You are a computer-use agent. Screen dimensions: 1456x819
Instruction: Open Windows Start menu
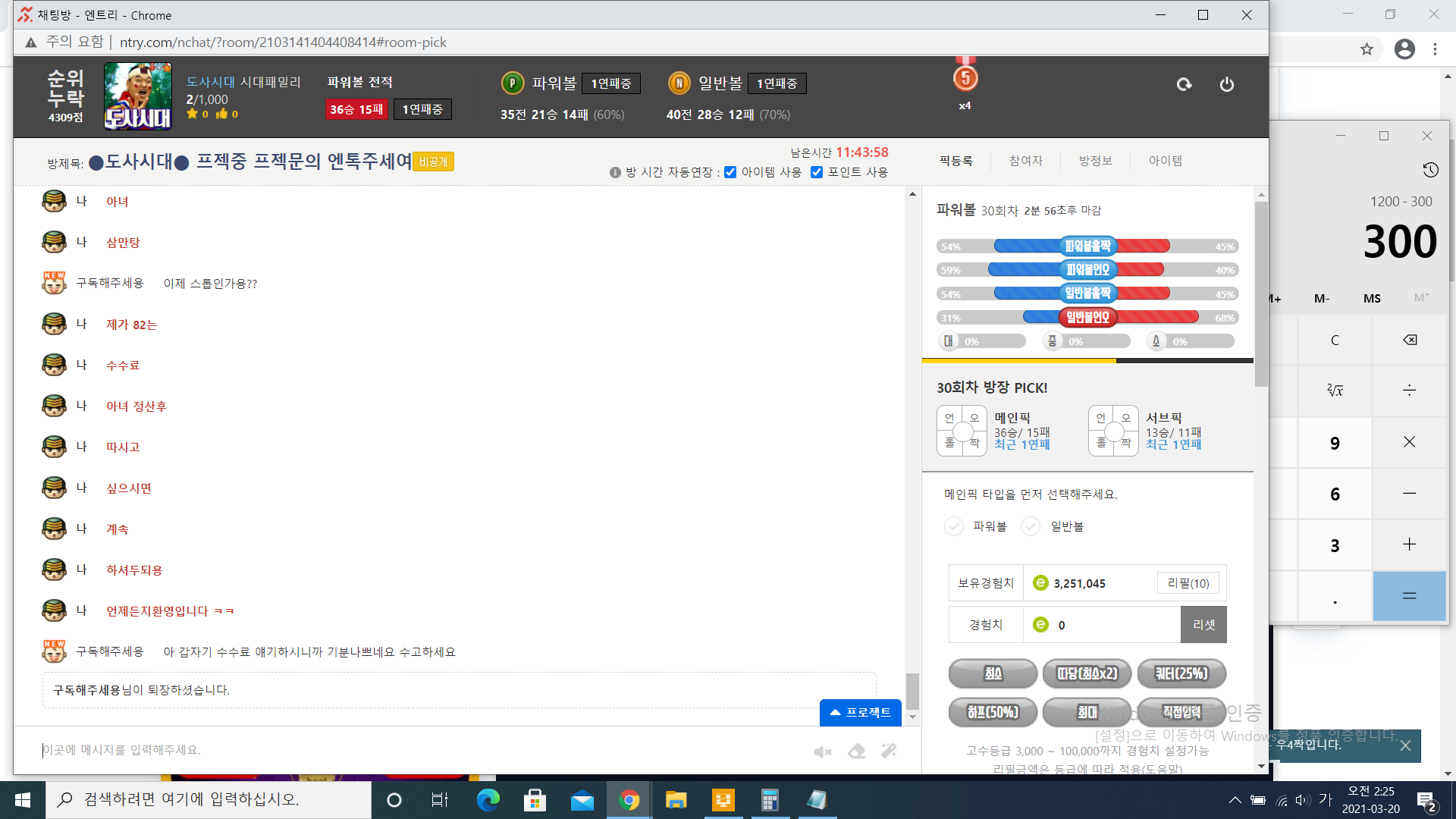(x=23, y=800)
